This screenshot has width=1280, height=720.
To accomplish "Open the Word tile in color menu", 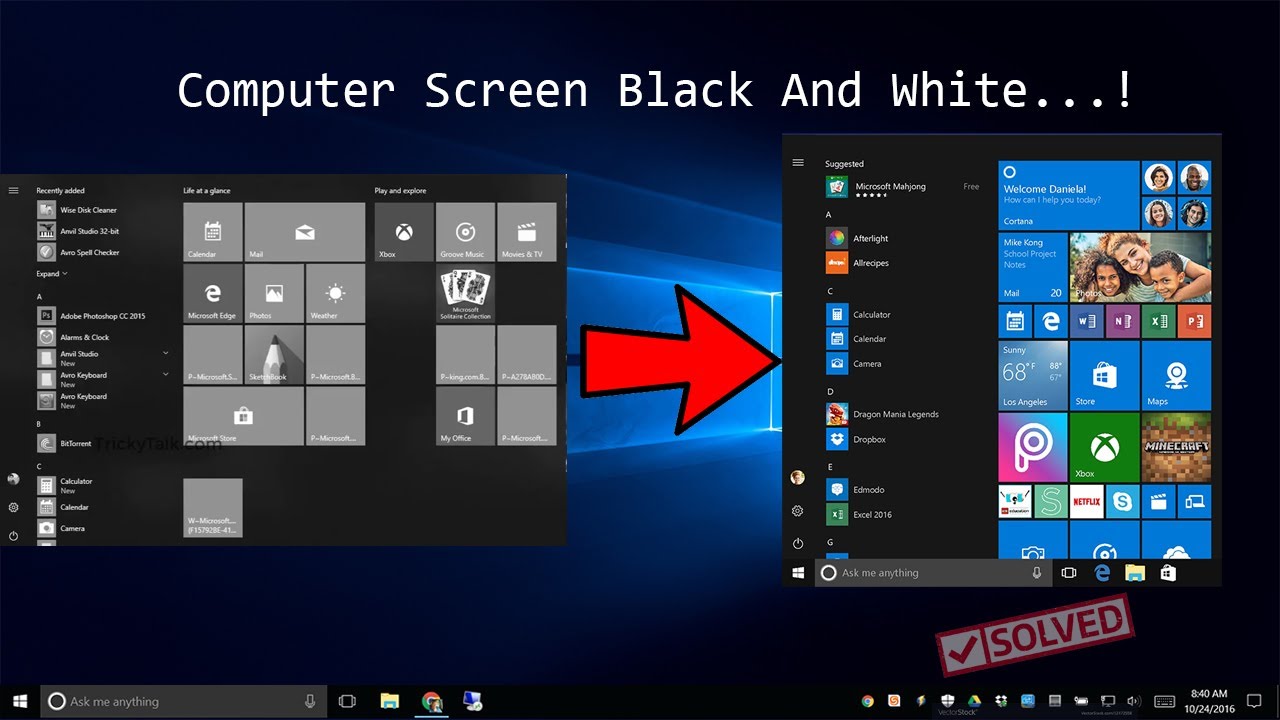I will point(1086,321).
